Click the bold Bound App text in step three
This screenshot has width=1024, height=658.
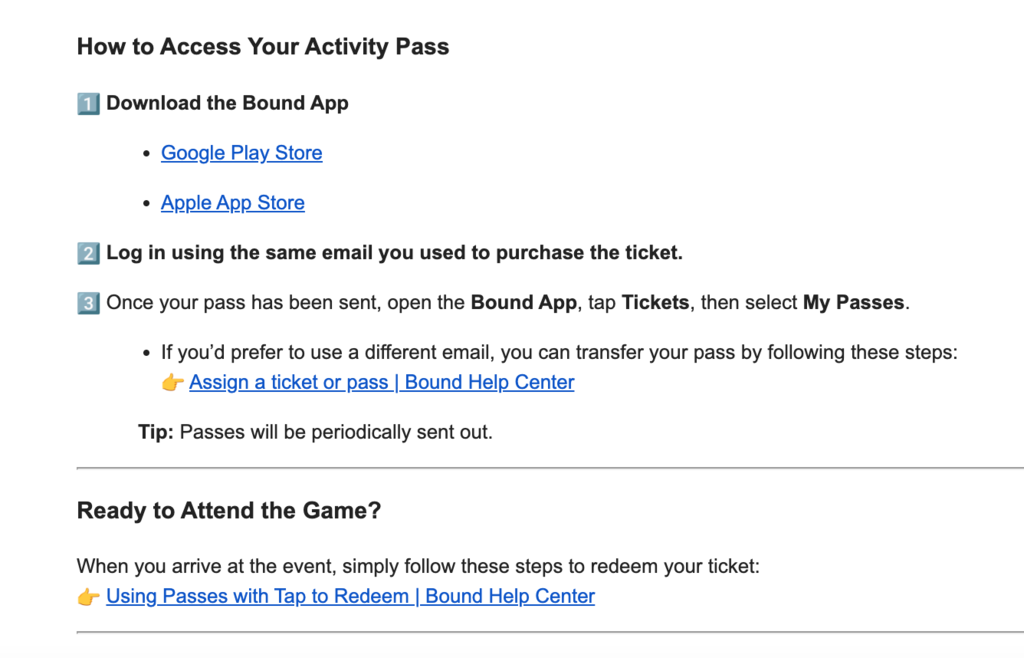[x=524, y=302]
